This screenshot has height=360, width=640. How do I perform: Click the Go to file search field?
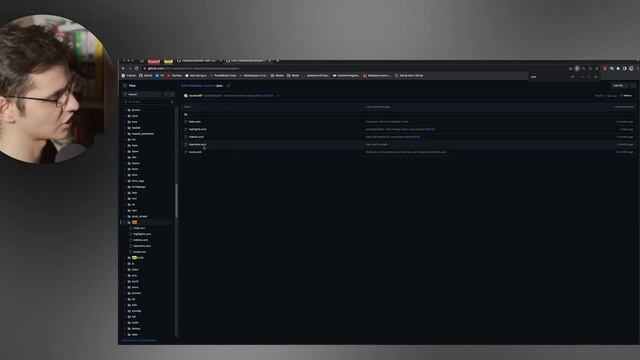[x=149, y=102]
